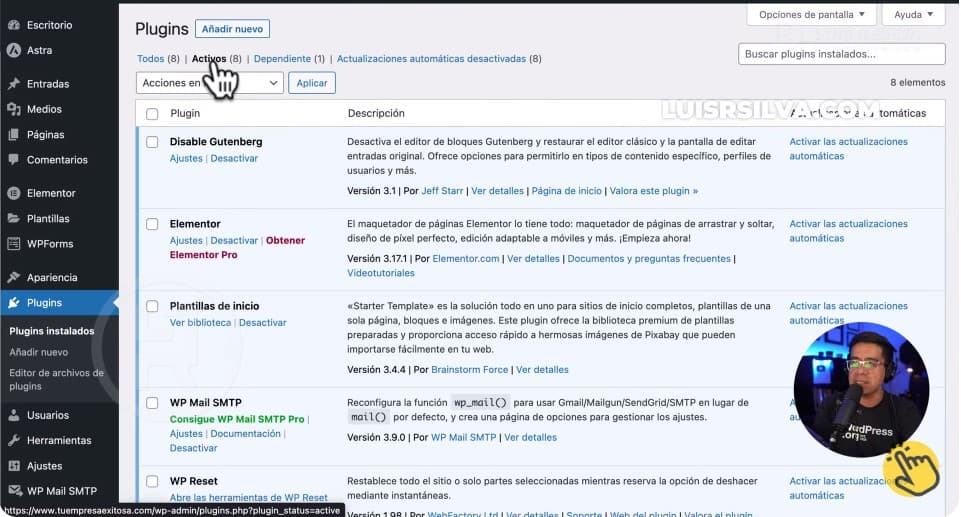The height and width of the screenshot is (517, 961).
Task: Show Actualizaciones automáticas desactivadas plugins
Action: pyautogui.click(x=431, y=59)
